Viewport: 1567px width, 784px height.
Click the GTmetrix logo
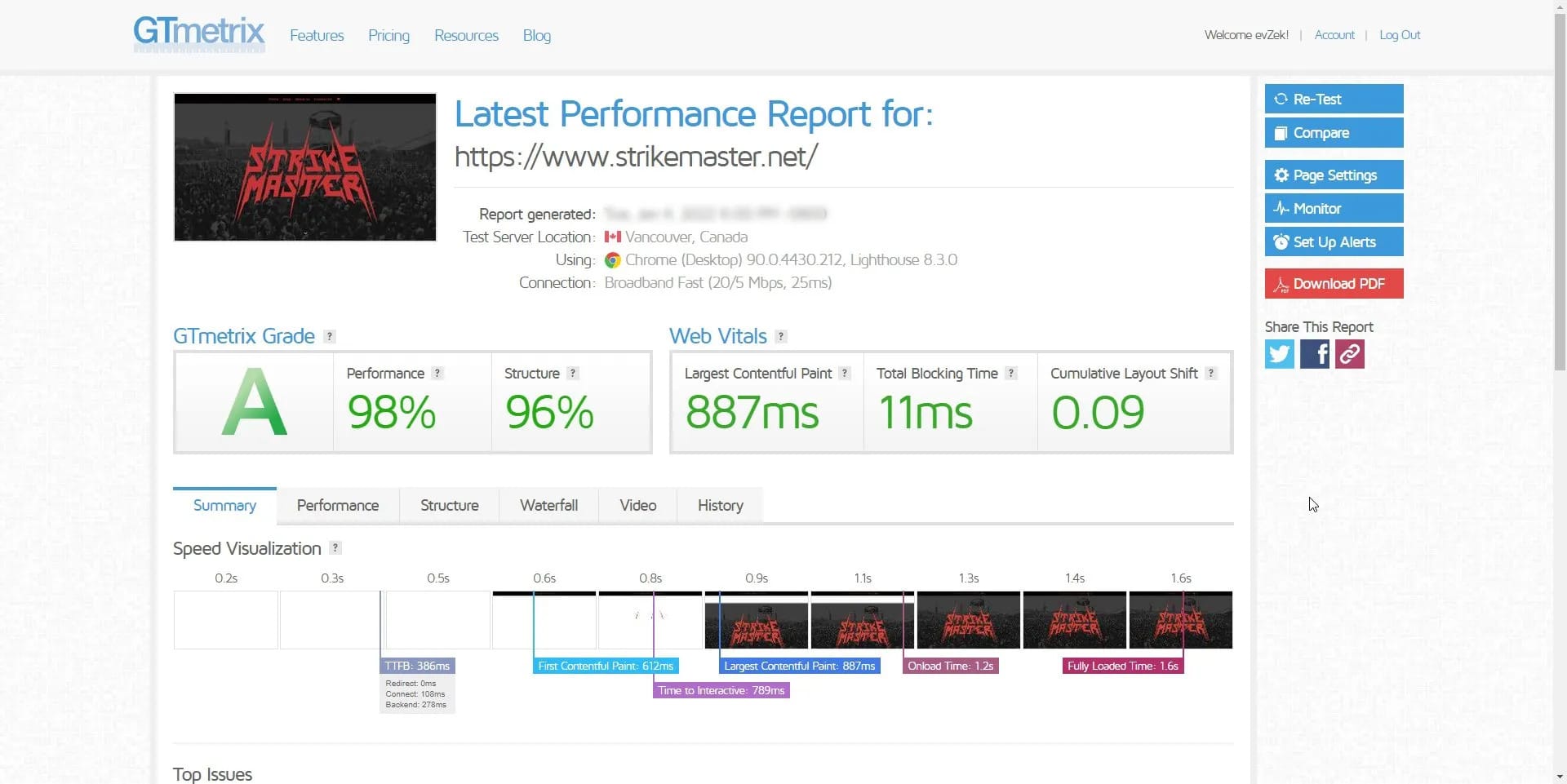(198, 34)
